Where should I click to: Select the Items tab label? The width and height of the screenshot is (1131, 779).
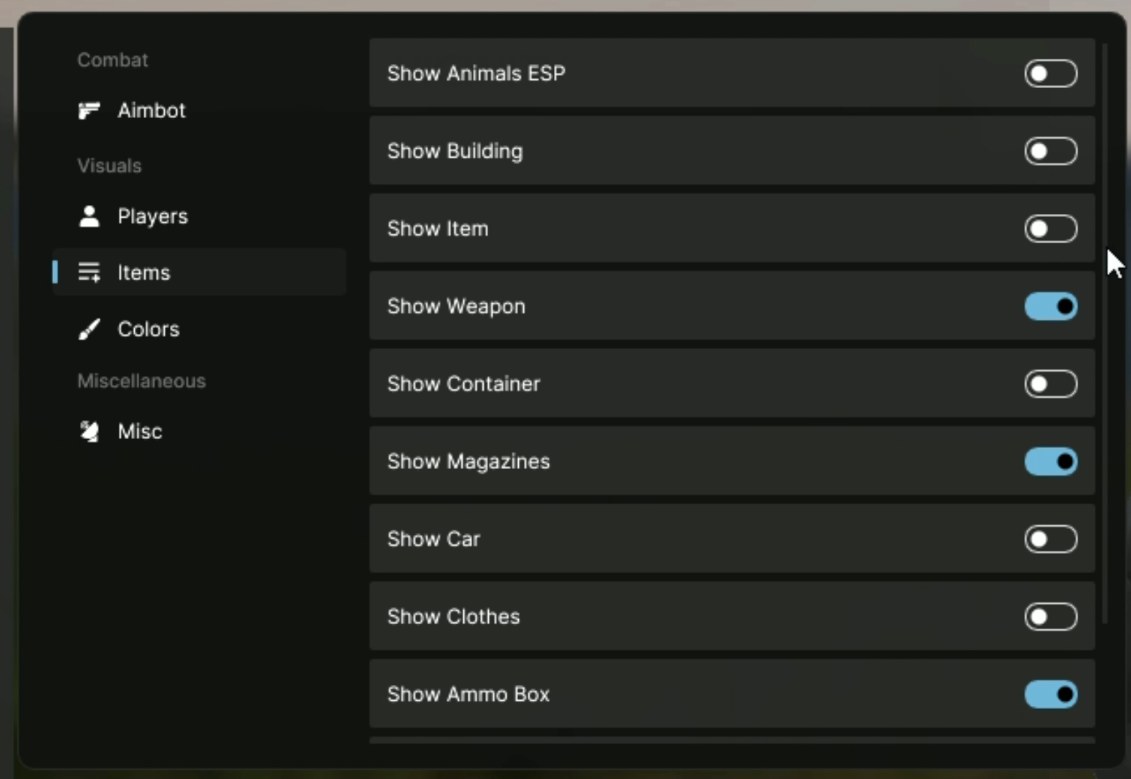tap(144, 273)
